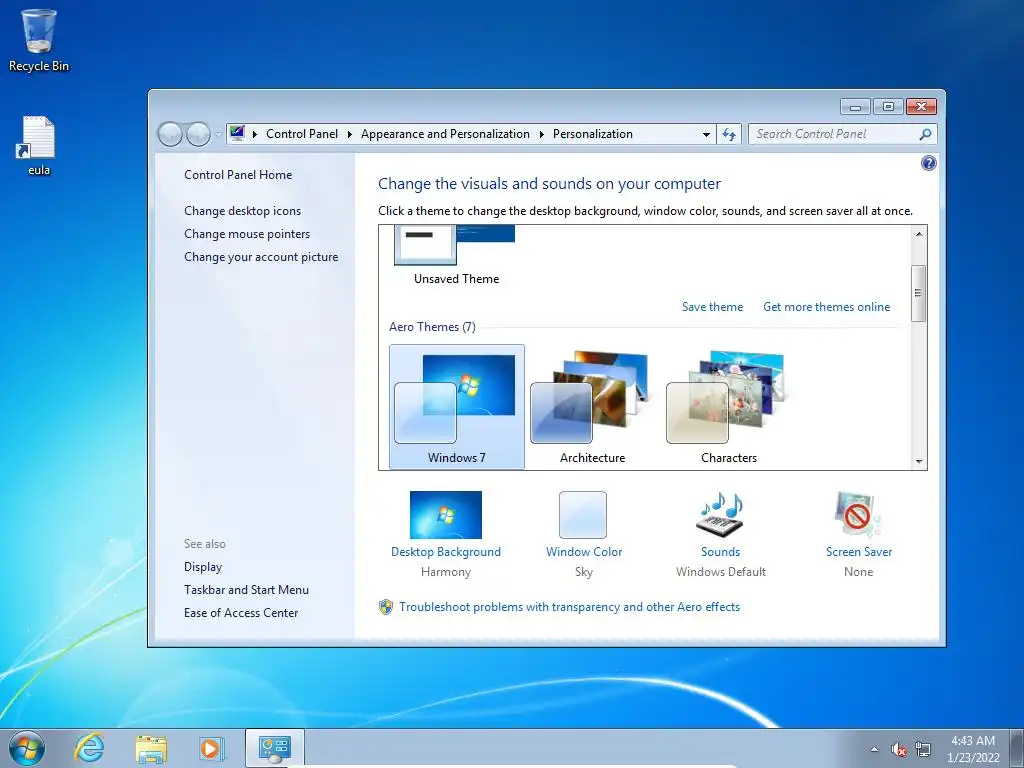Screen dimensions: 1024x768
Task: Go to Control Panel breadcrumb
Action: pyautogui.click(x=302, y=134)
